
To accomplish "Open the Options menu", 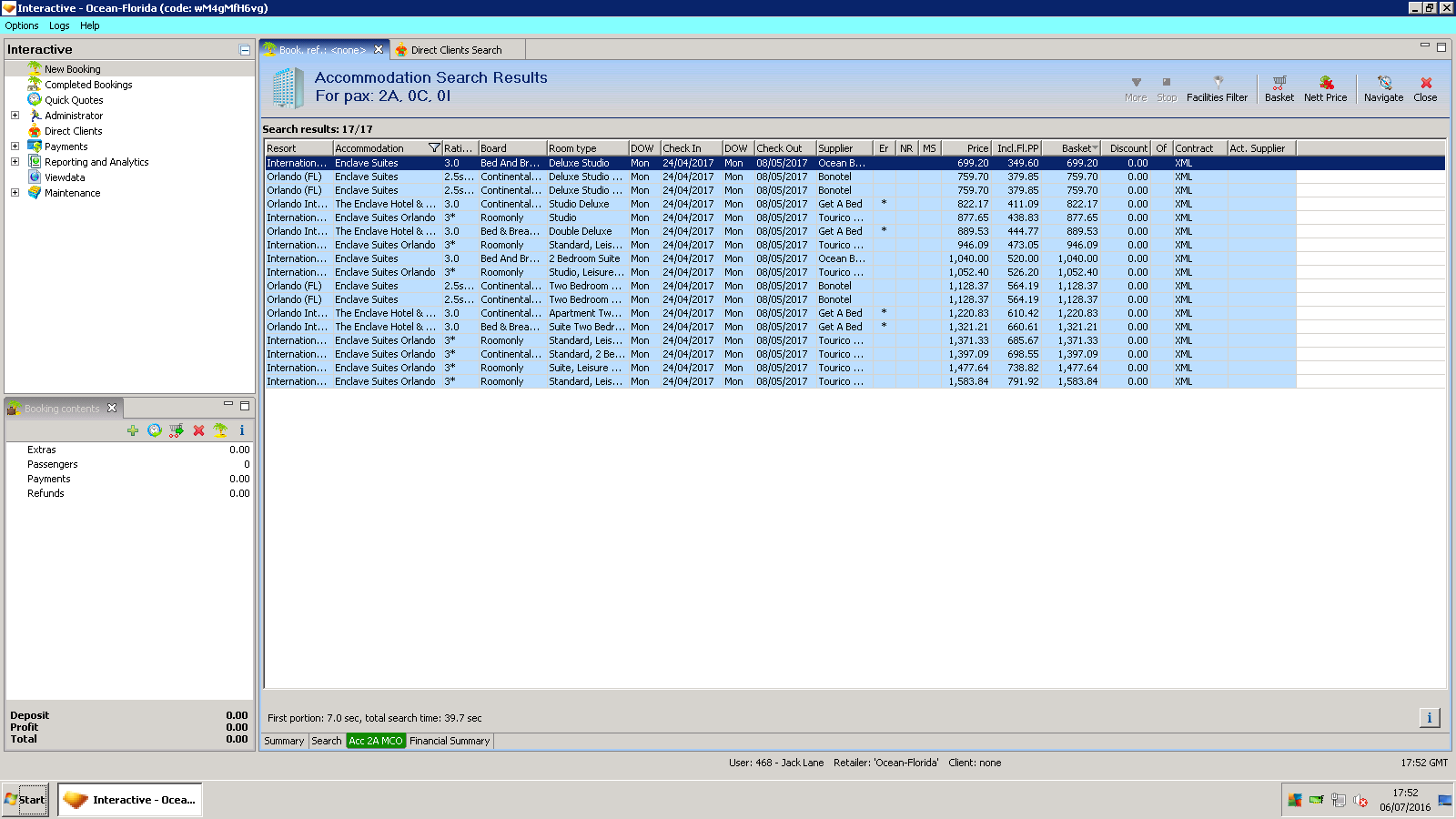I will point(22,25).
